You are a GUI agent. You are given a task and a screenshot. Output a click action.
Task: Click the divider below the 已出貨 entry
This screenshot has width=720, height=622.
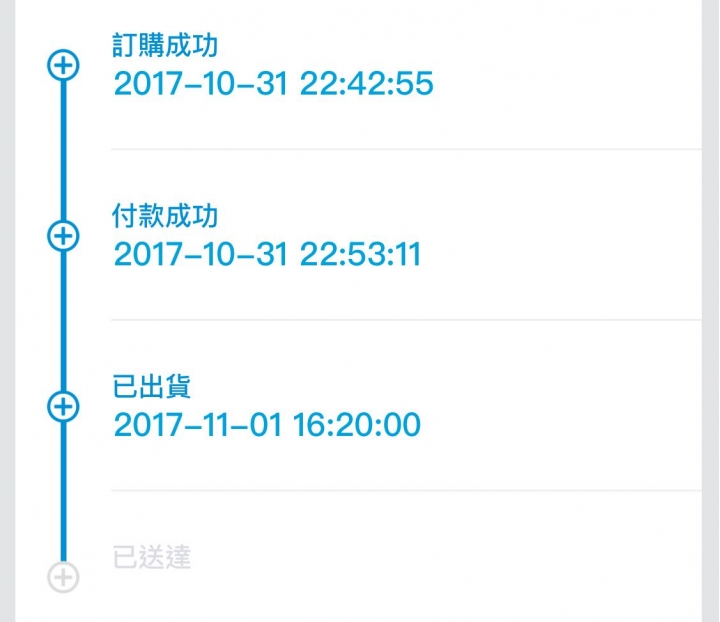tap(406, 491)
